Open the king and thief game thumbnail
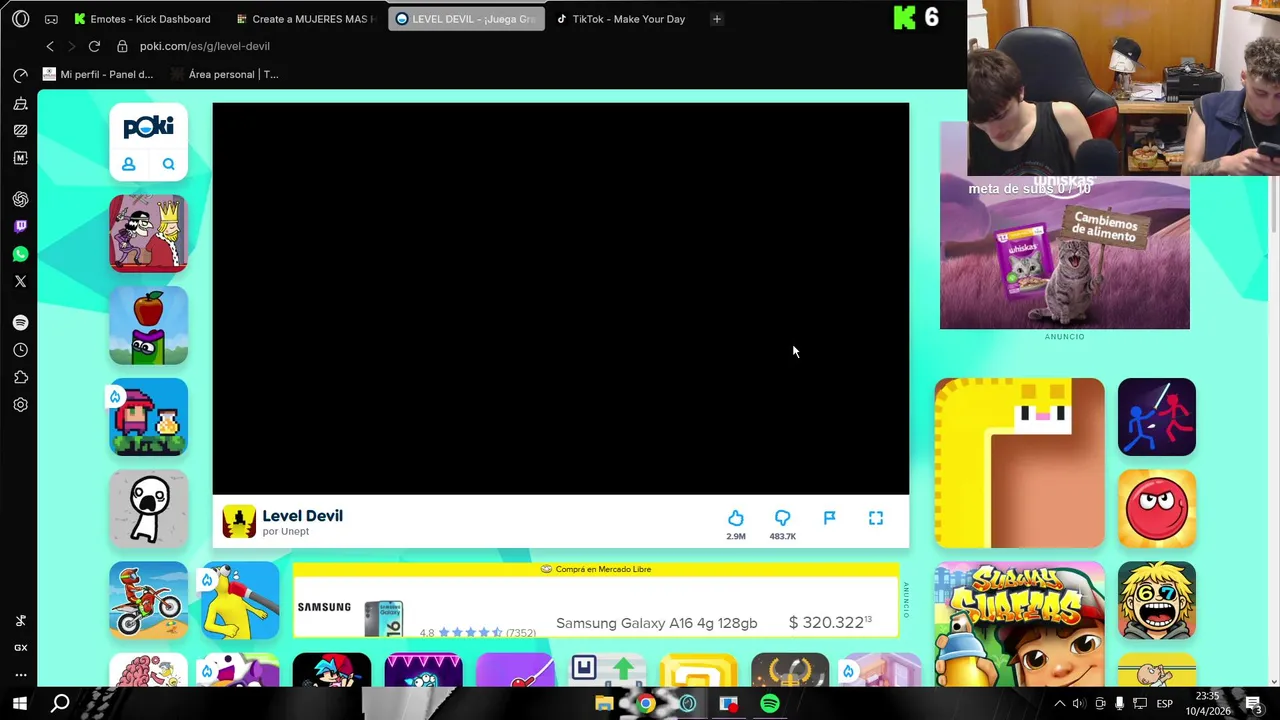 pos(148,233)
